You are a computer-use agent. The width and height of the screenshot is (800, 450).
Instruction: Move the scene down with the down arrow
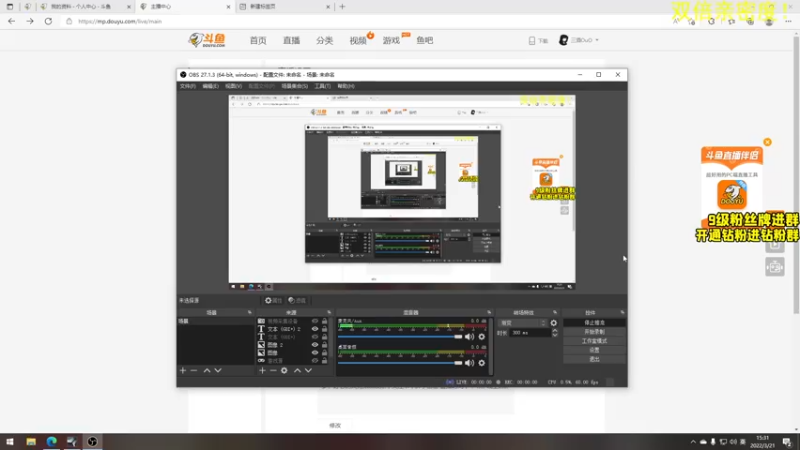coord(218,370)
